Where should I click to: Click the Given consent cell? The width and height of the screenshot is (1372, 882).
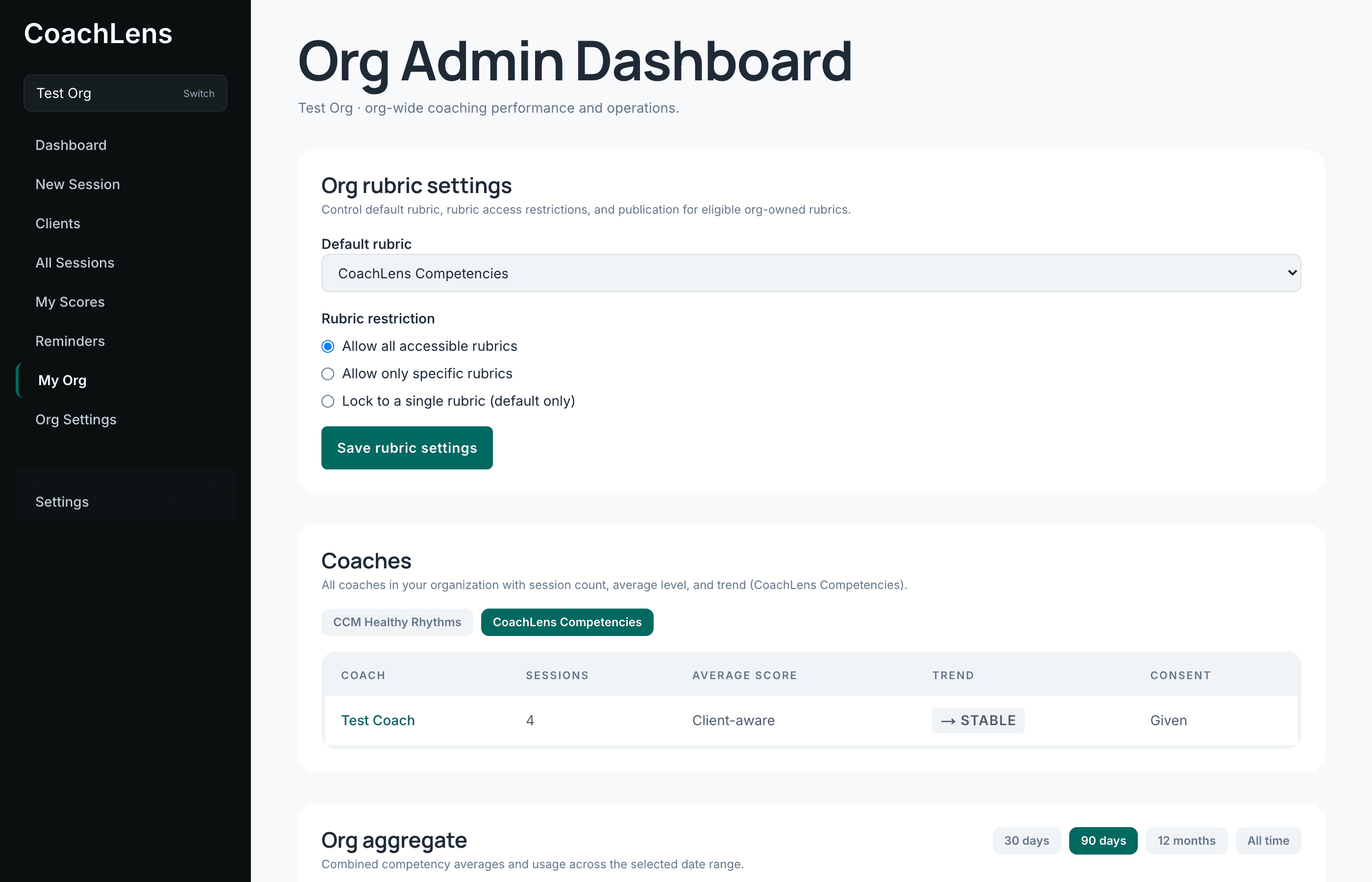(1168, 720)
